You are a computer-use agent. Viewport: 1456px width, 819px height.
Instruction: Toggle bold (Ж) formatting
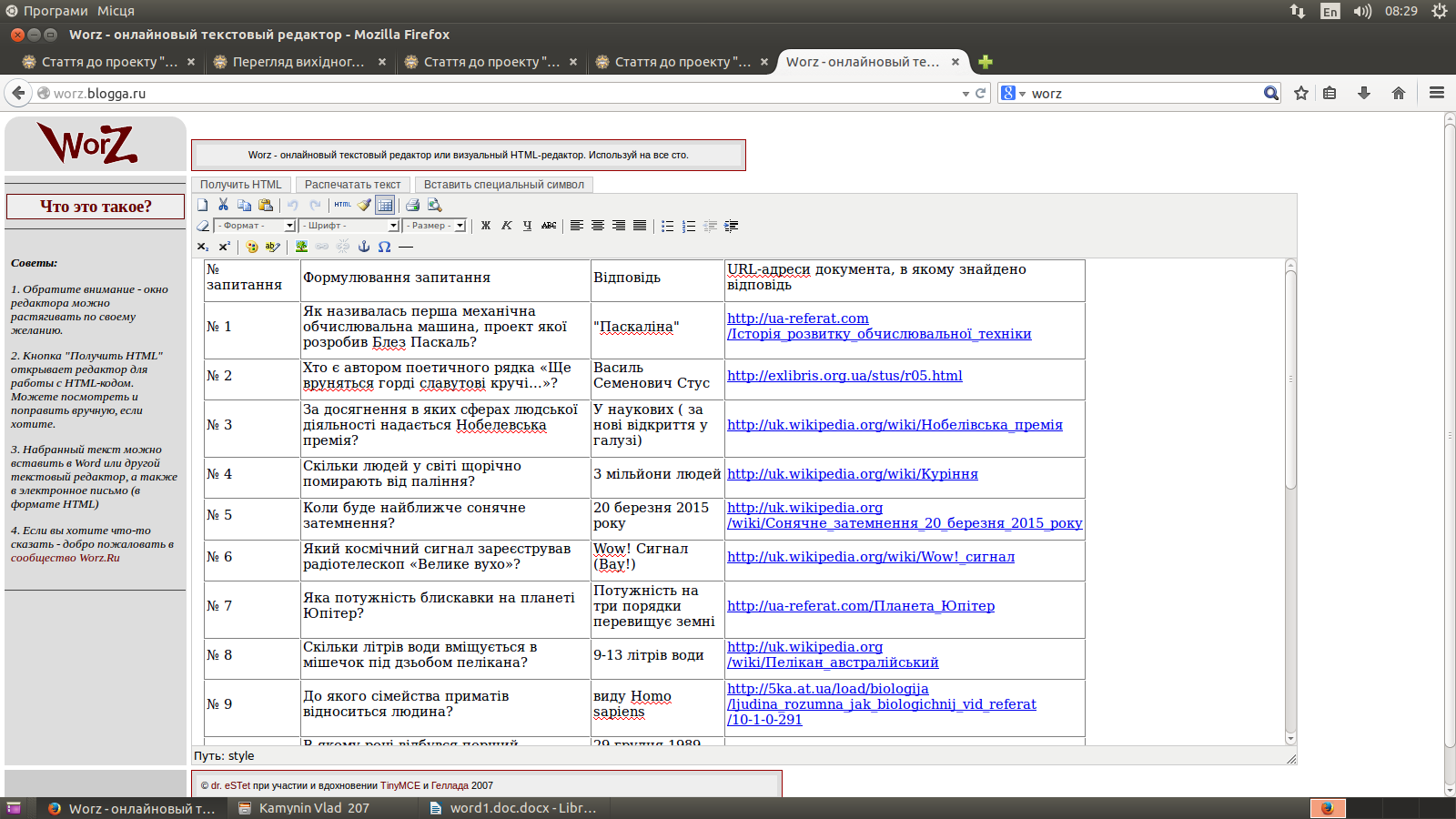pyautogui.click(x=486, y=226)
